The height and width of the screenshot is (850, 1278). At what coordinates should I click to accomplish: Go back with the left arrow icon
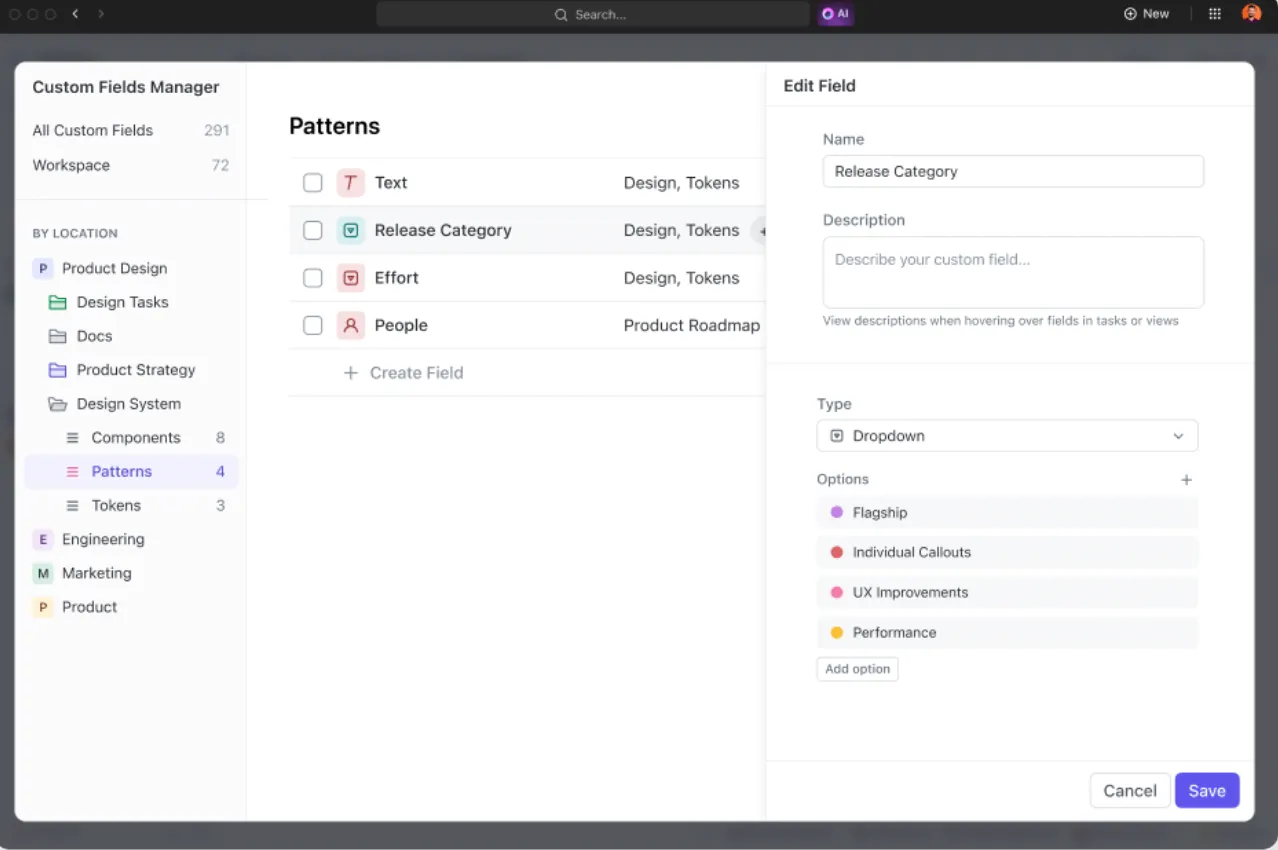tap(75, 14)
